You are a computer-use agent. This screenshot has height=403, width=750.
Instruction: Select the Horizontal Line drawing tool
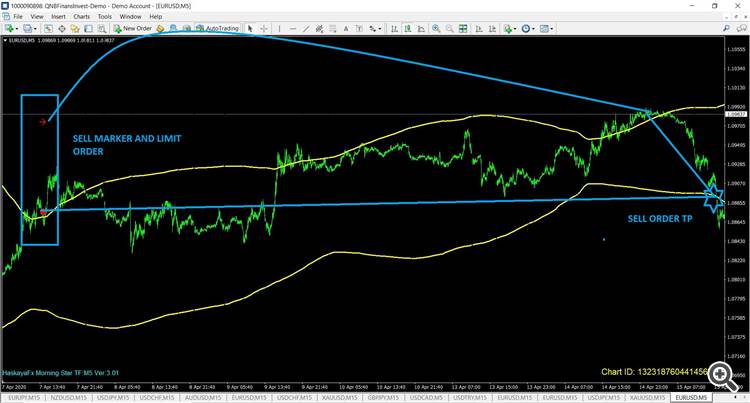pos(293,29)
